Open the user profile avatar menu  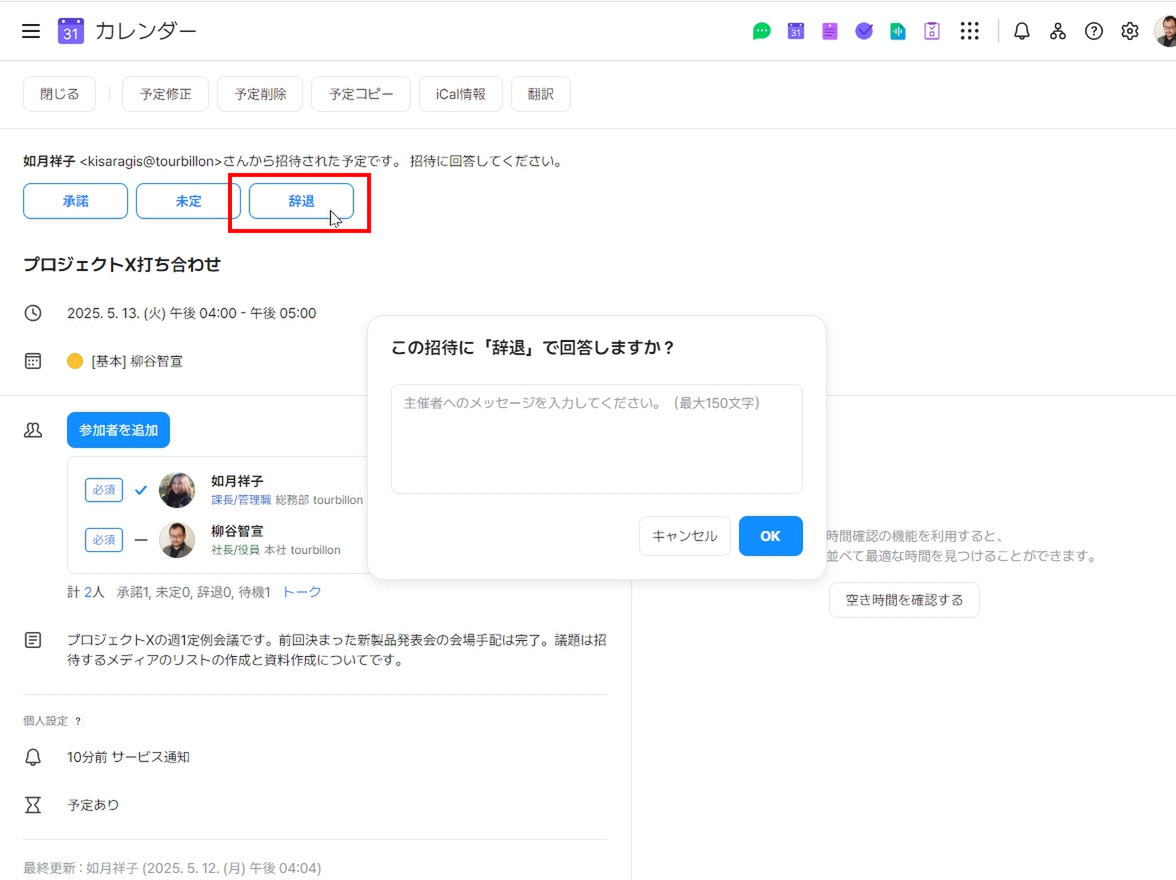(1165, 31)
